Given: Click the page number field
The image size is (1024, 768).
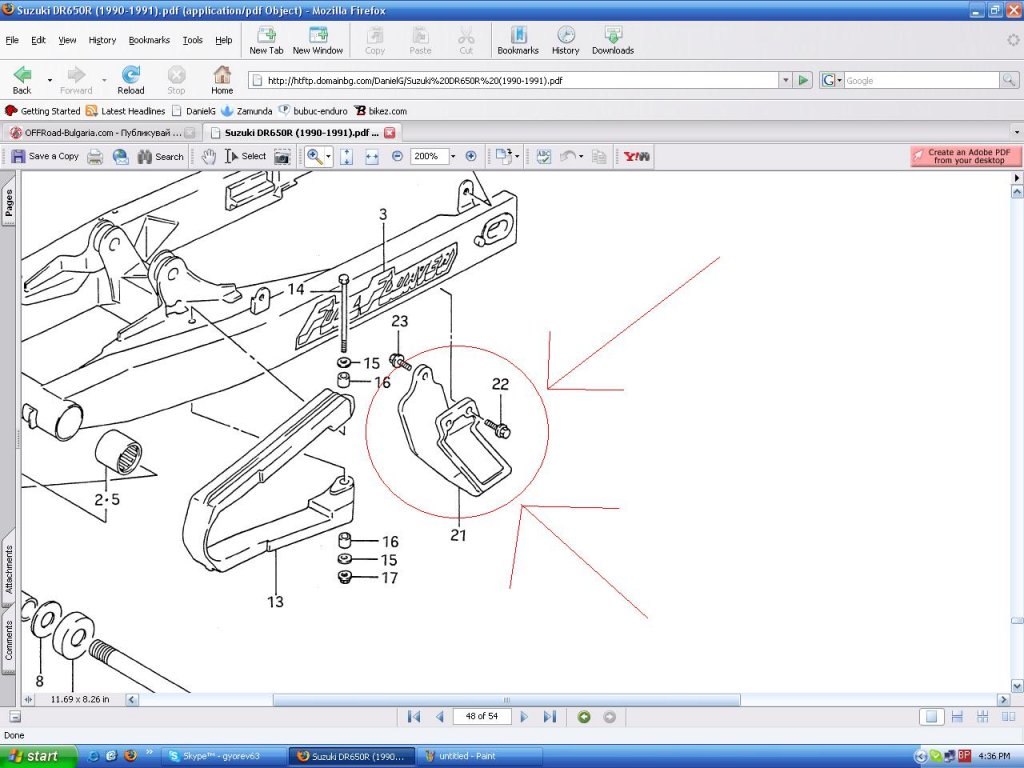Looking at the screenshot, I should tap(482, 717).
